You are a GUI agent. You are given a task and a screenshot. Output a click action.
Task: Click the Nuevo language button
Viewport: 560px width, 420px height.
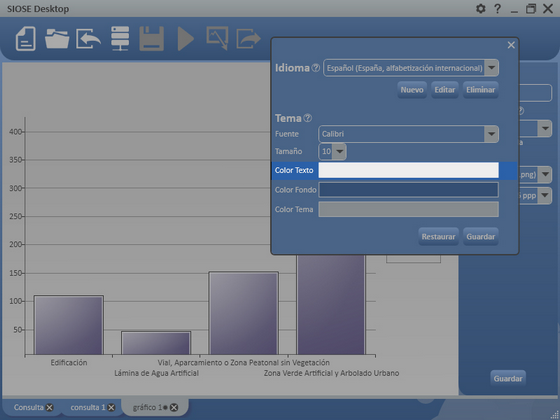412,90
